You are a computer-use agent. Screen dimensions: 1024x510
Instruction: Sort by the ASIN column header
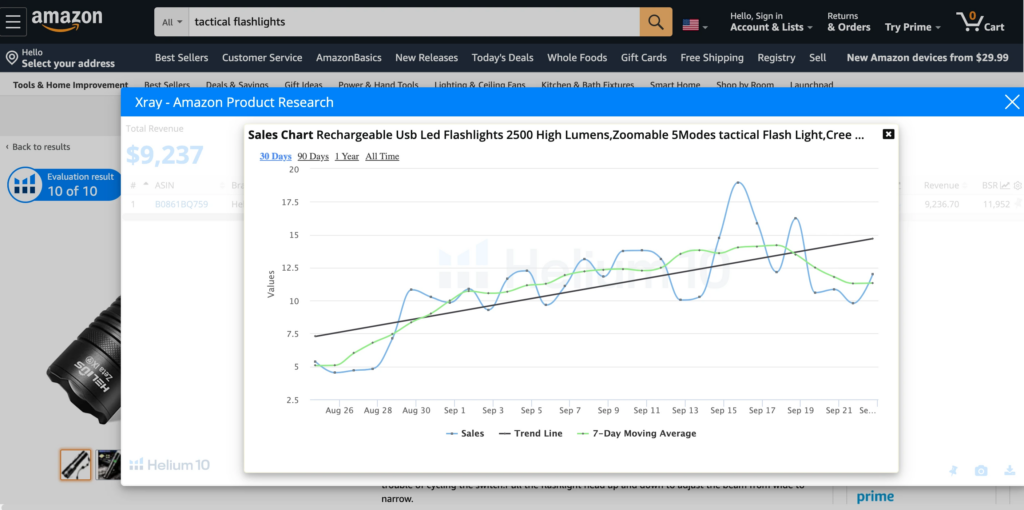165,185
